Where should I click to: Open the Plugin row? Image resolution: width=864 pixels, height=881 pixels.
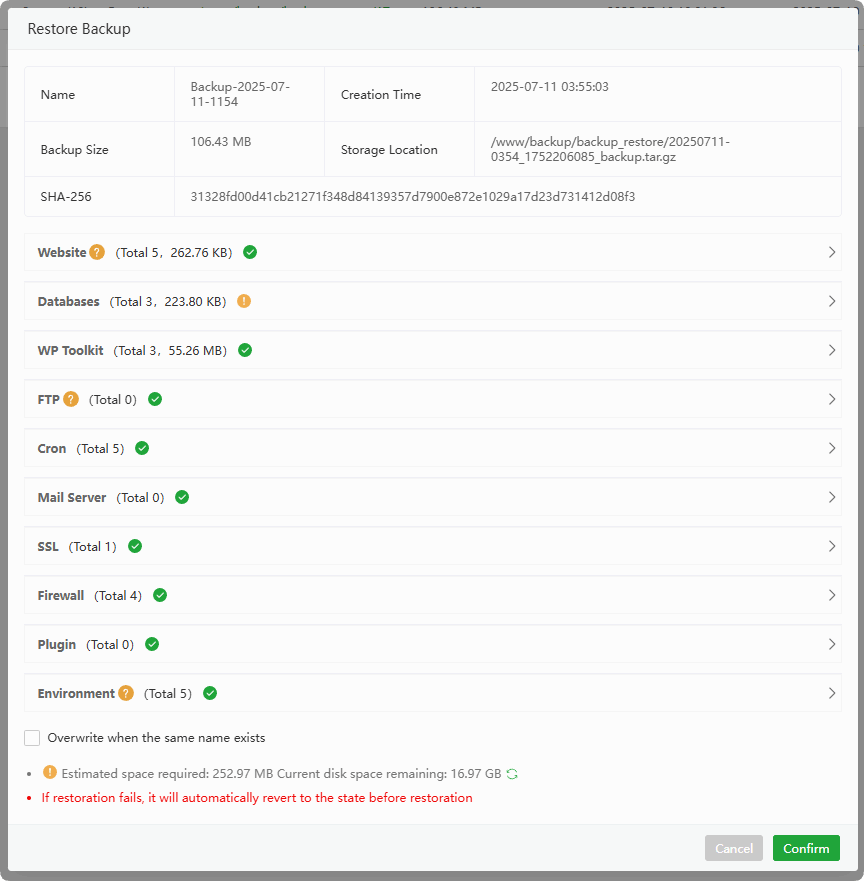point(832,644)
